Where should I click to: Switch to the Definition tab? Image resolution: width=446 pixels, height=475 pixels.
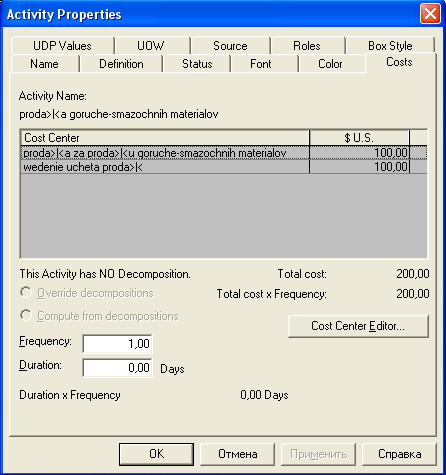click(121, 64)
